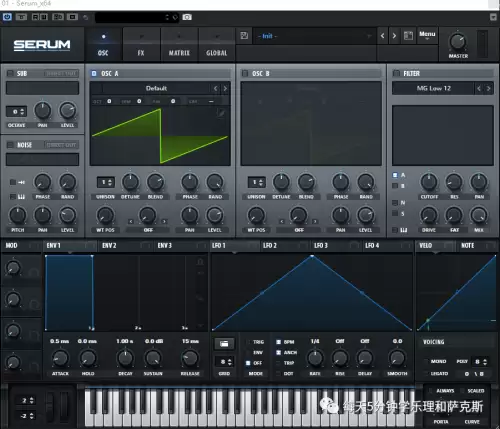This screenshot has height=429, width=500.
Task: Select the LFO 3 tab
Action: tap(336, 246)
